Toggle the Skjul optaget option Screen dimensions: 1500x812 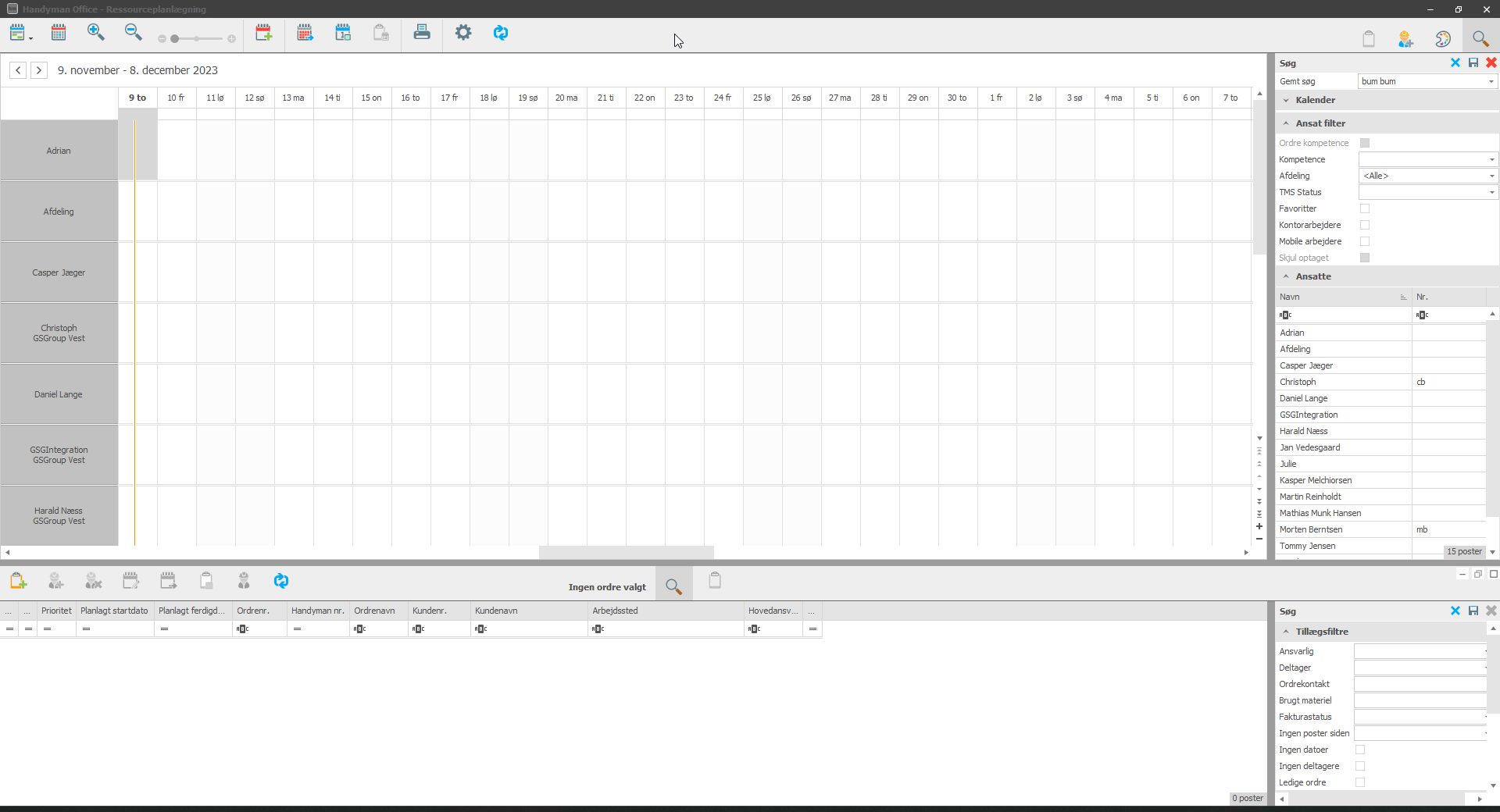click(x=1366, y=258)
